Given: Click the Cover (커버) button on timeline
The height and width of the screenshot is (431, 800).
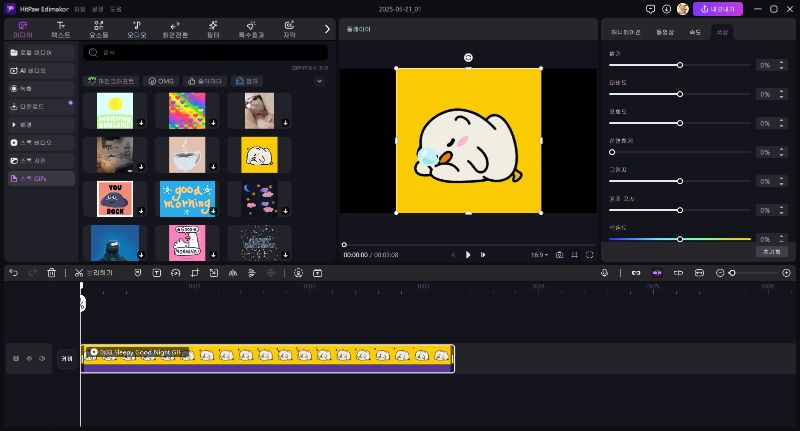Looking at the screenshot, I should click(x=67, y=359).
